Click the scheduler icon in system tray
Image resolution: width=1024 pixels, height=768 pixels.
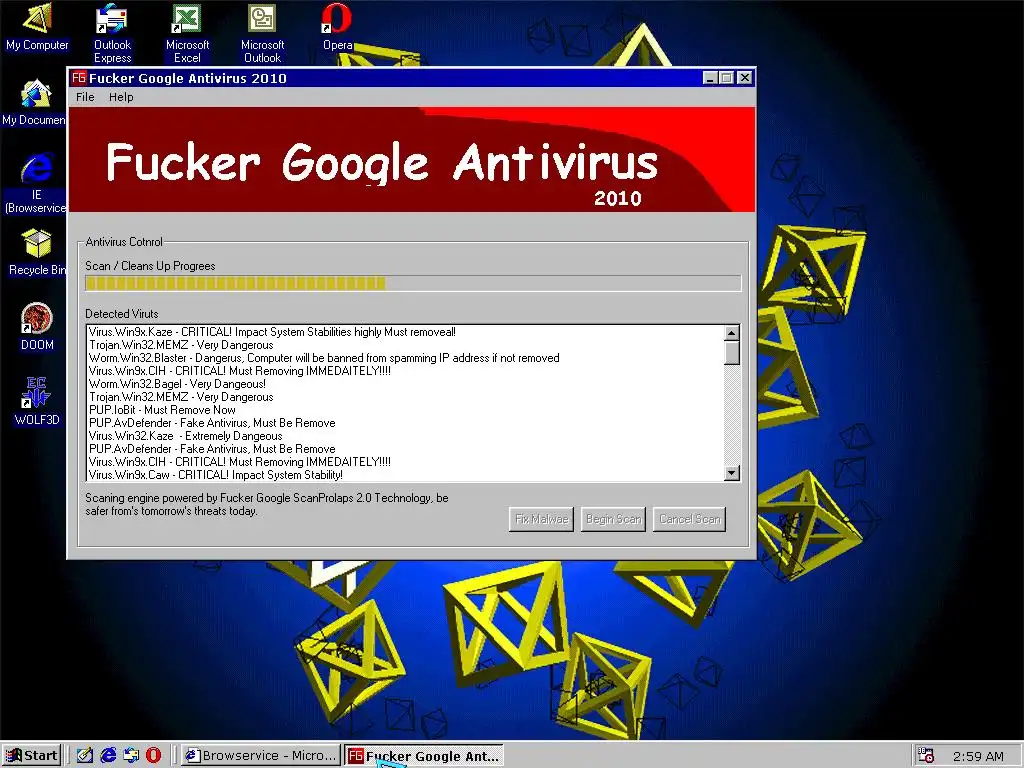[x=925, y=756]
